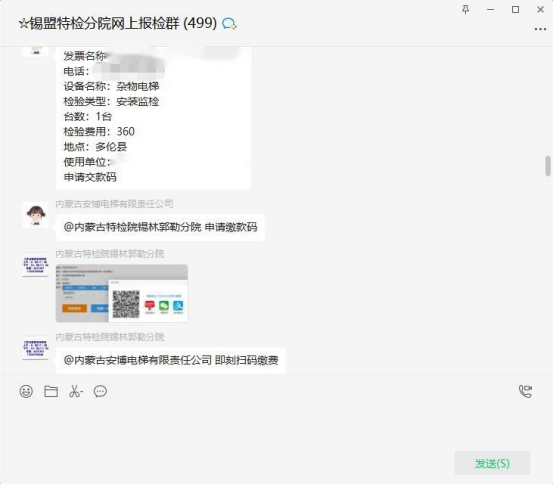Pin the chat window on top
The image size is (554, 485).
[x=466, y=10]
